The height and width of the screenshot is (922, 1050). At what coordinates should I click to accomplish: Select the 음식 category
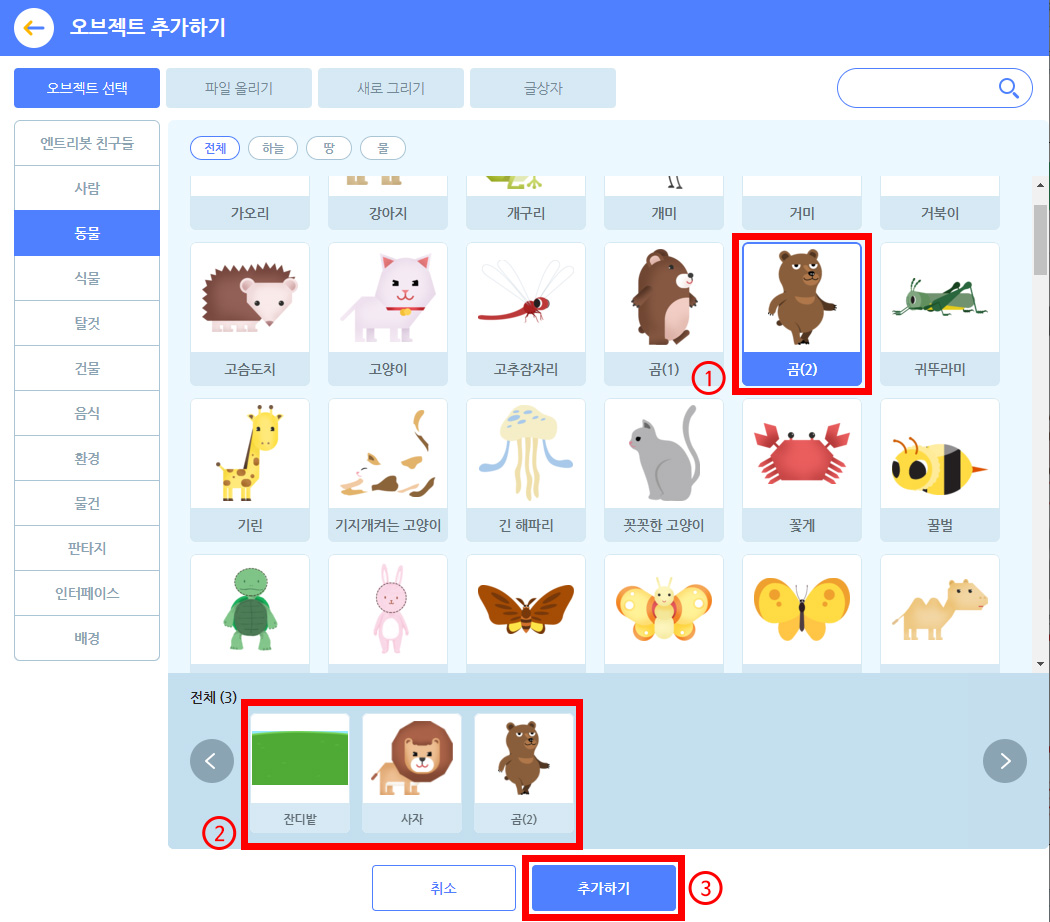tap(87, 413)
